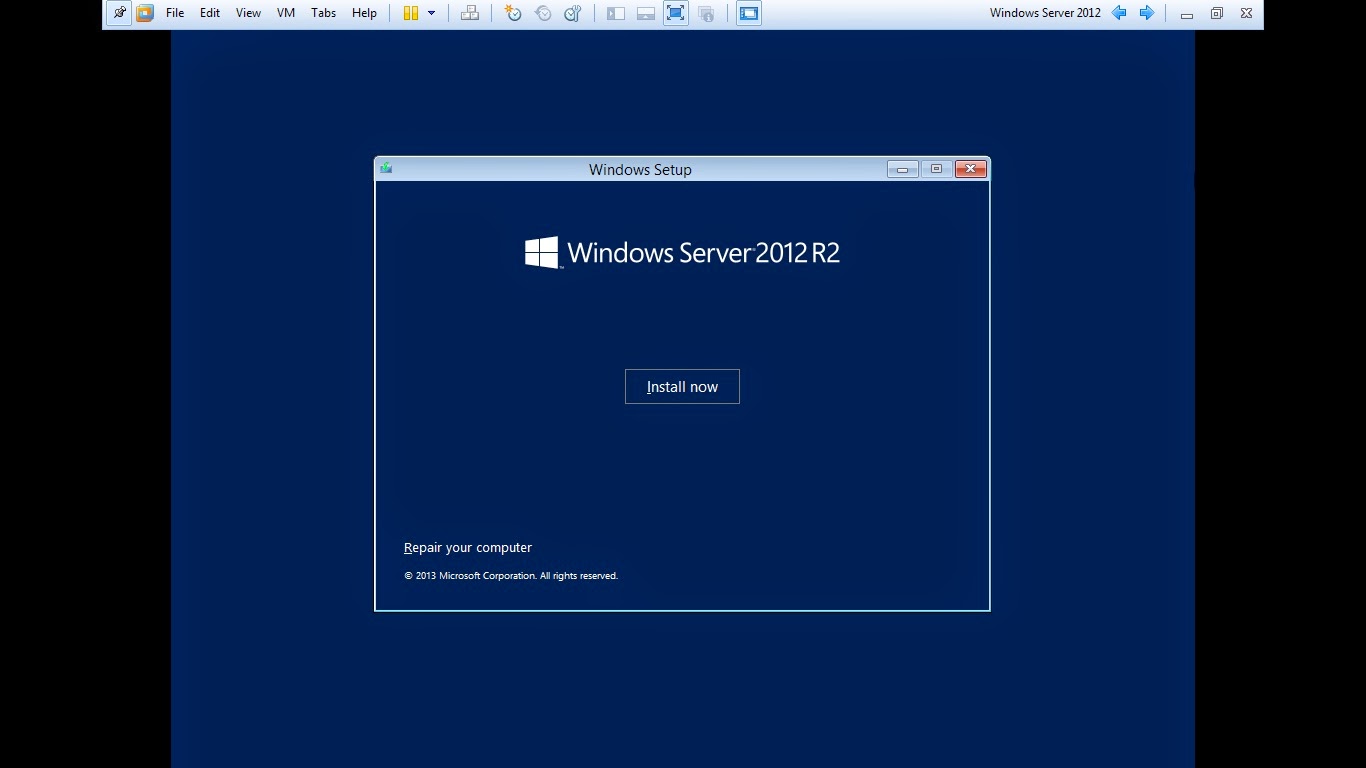Screen dimensions: 1366x768
Task: Maximize the Windows Setup dialog
Action: pyautogui.click(x=936, y=169)
